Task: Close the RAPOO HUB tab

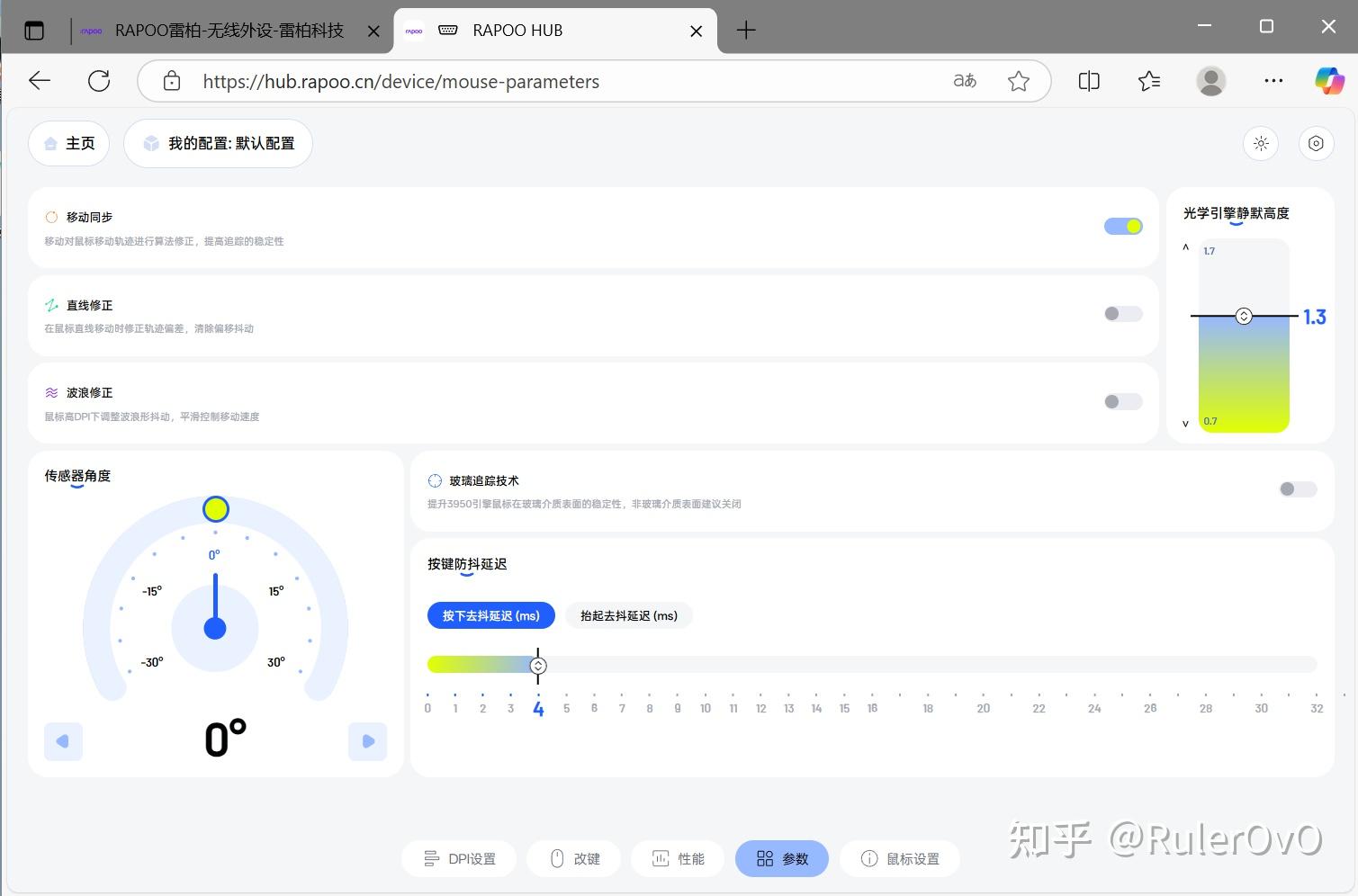Action: coord(696,31)
